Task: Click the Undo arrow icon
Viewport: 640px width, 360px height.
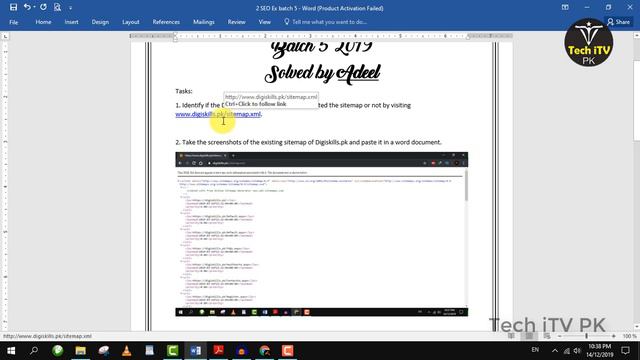Action: (x=27, y=7)
